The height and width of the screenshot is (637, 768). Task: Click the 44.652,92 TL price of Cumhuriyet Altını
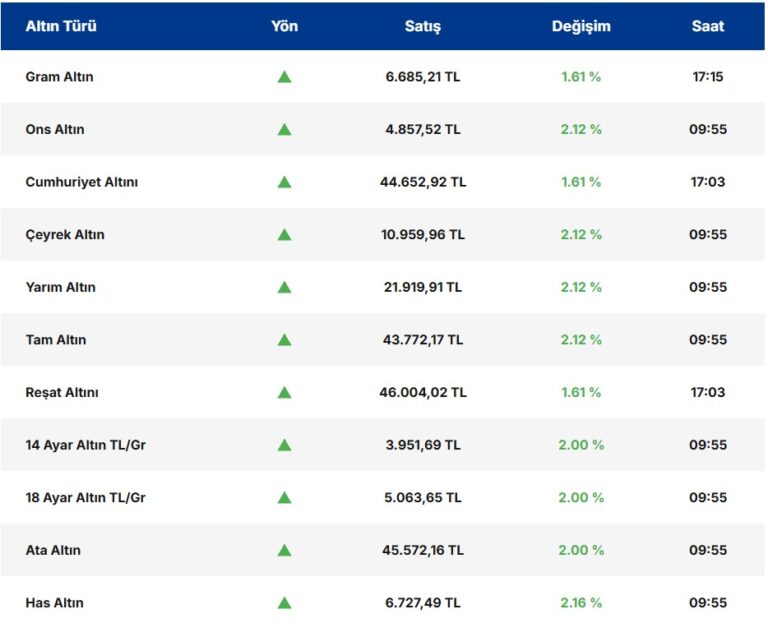423,182
